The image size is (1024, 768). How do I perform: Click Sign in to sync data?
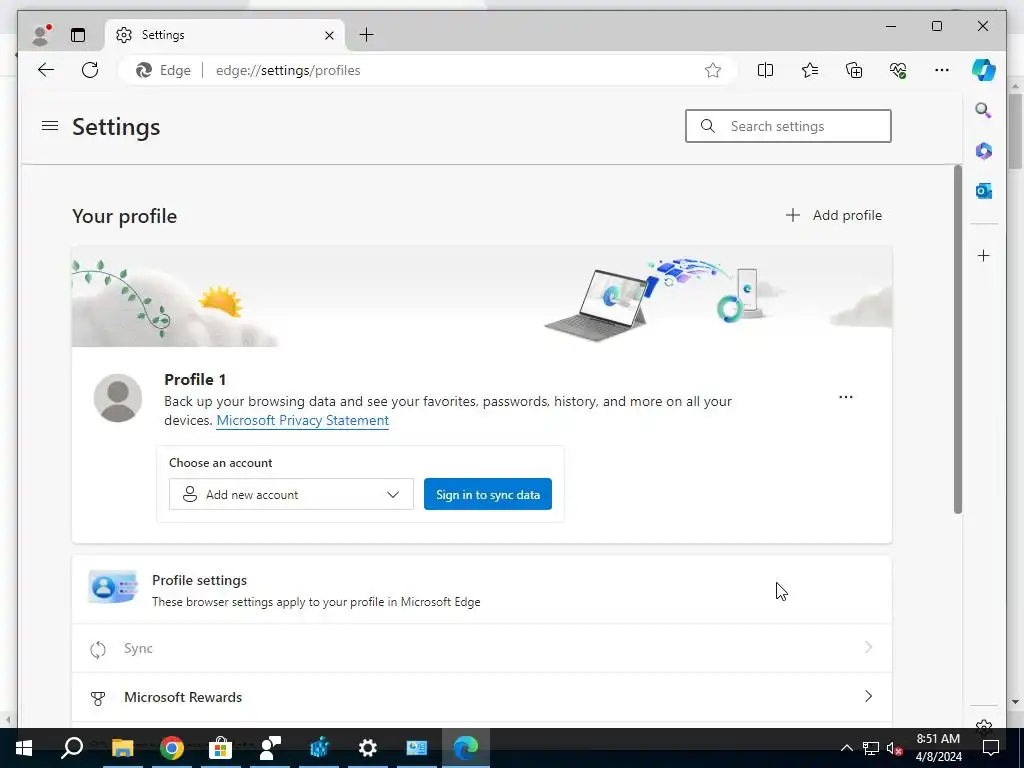[488, 494]
